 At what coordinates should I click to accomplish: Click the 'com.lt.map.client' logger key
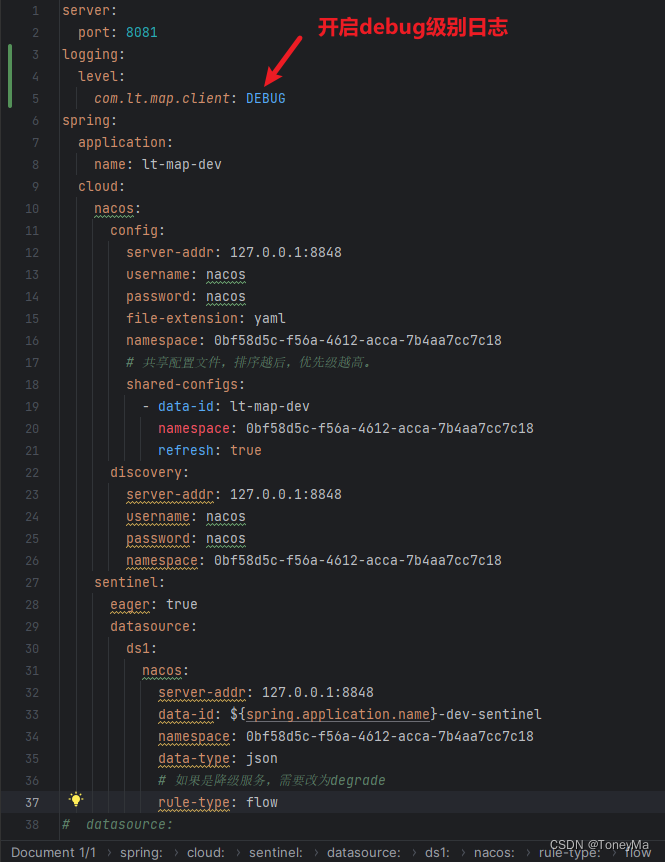(162, 98)
